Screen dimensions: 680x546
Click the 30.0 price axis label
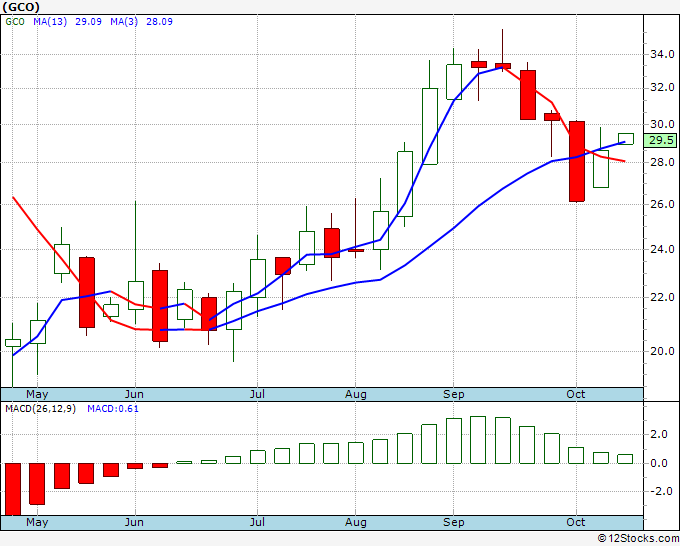[662, 124]
